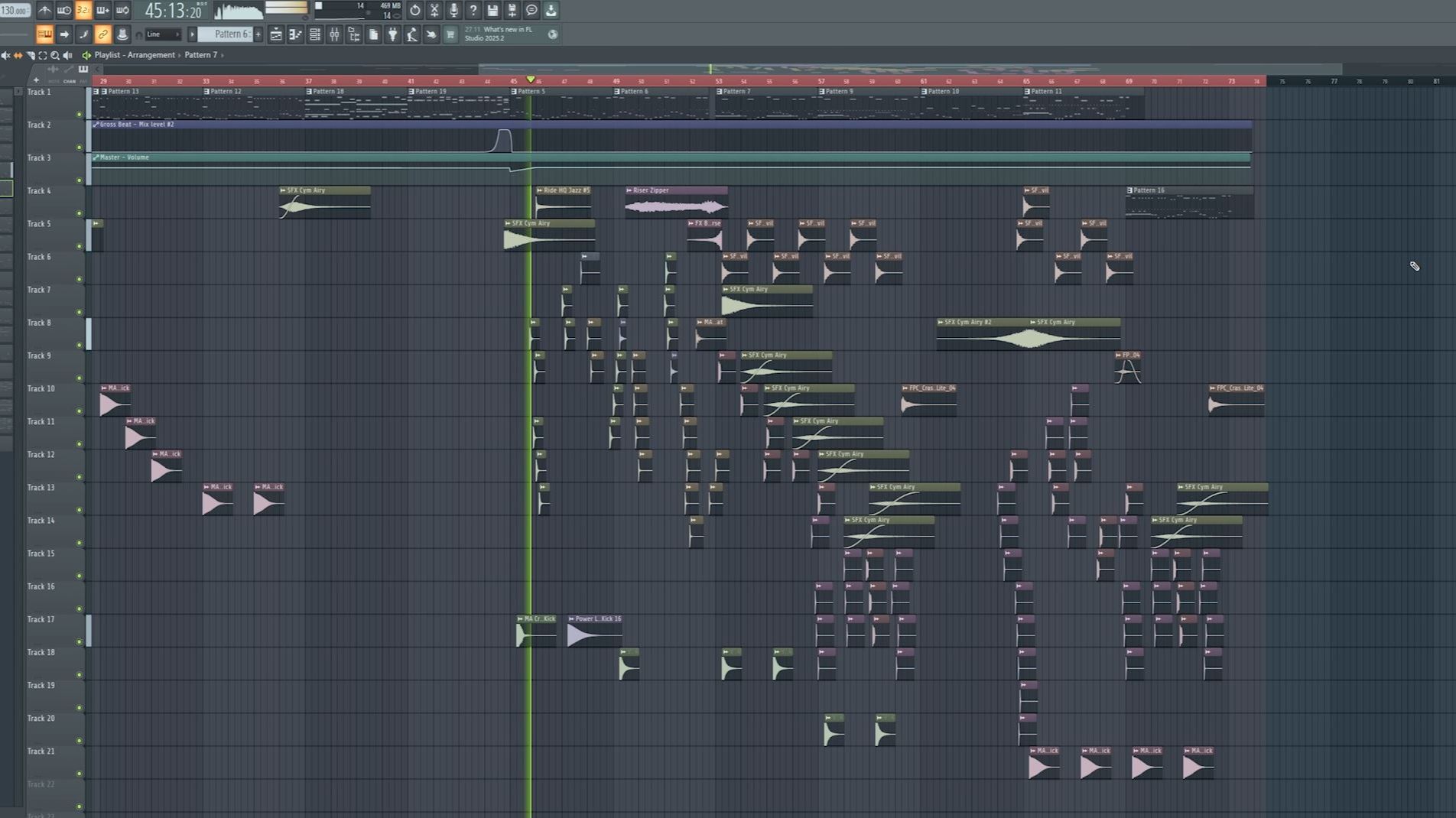Viewport: 1456px width, 818px height.
Task: Open the plugin picker plug icon
Action: 392,34
